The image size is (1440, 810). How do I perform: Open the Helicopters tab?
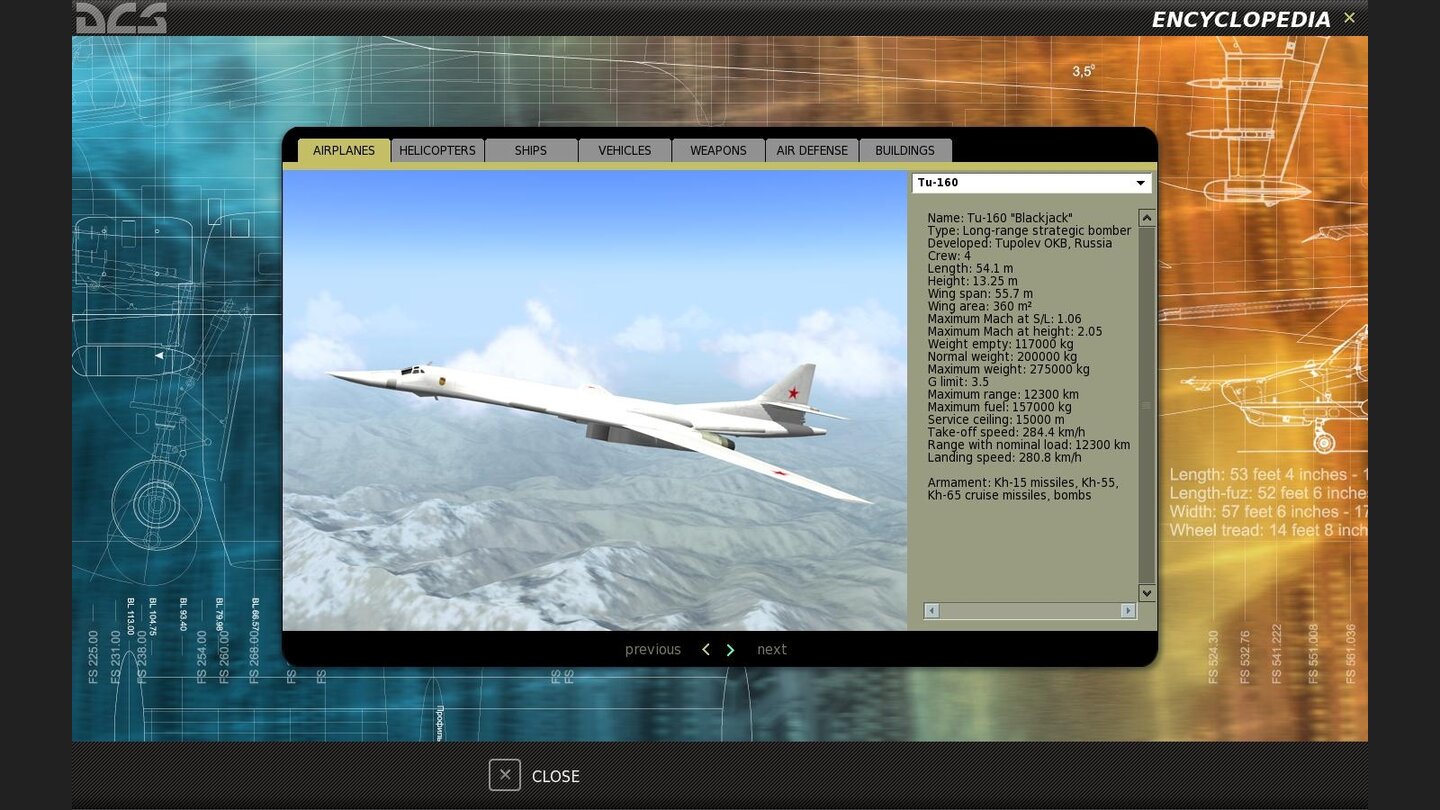437,150
